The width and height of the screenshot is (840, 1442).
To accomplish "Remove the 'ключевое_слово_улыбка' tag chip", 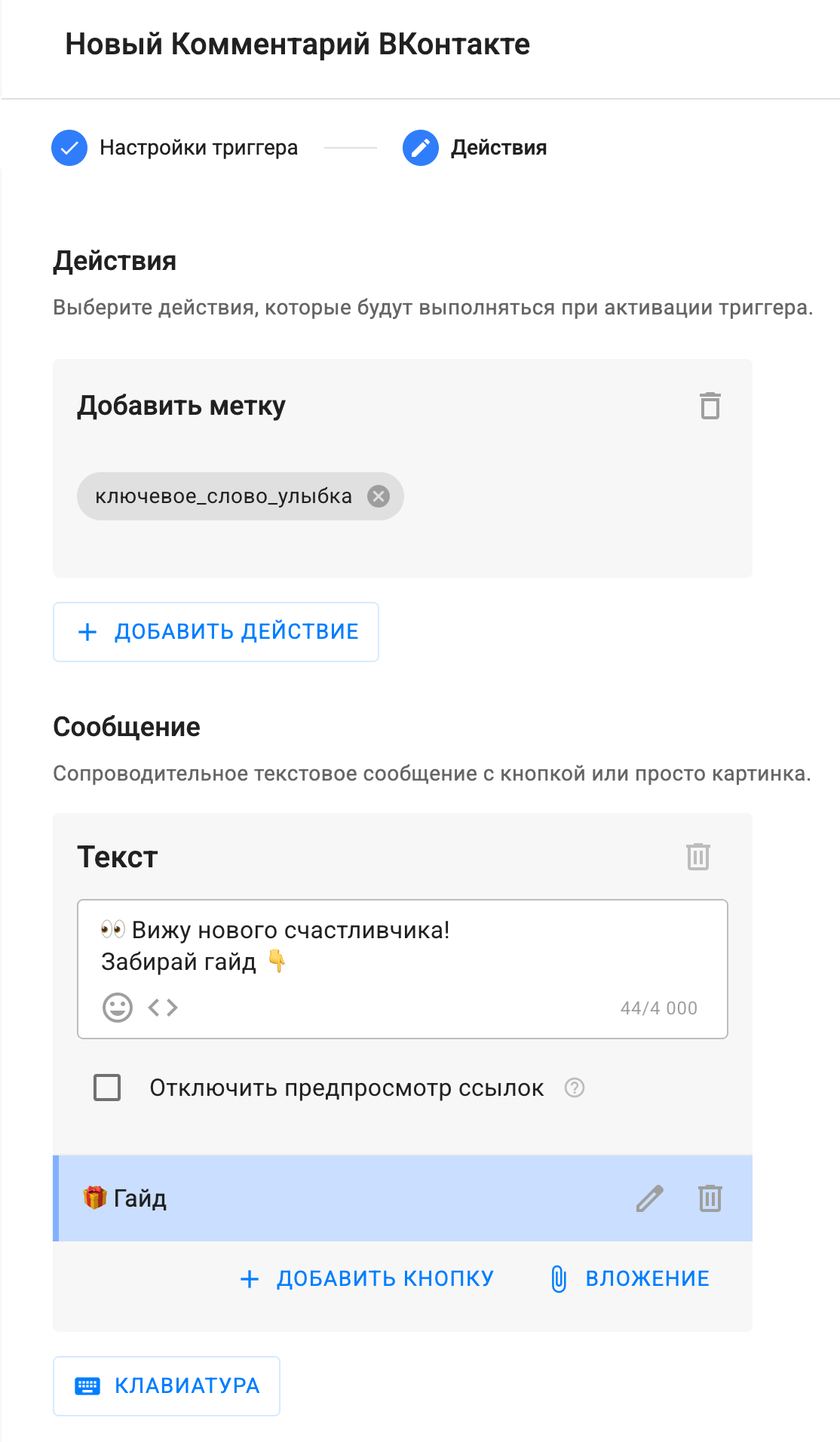I will (379, 496).
